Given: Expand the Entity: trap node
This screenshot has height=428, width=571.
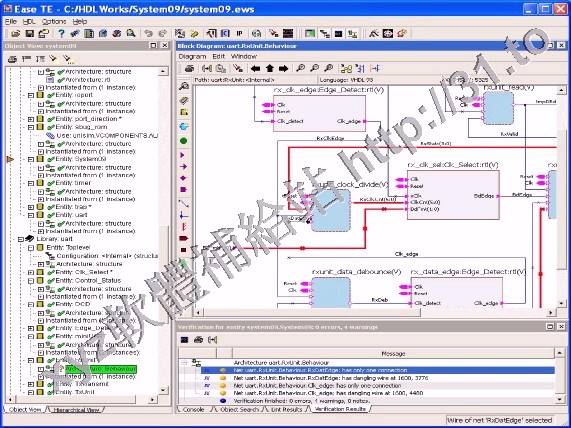Looking at the screenshot, I should point(31,207).
